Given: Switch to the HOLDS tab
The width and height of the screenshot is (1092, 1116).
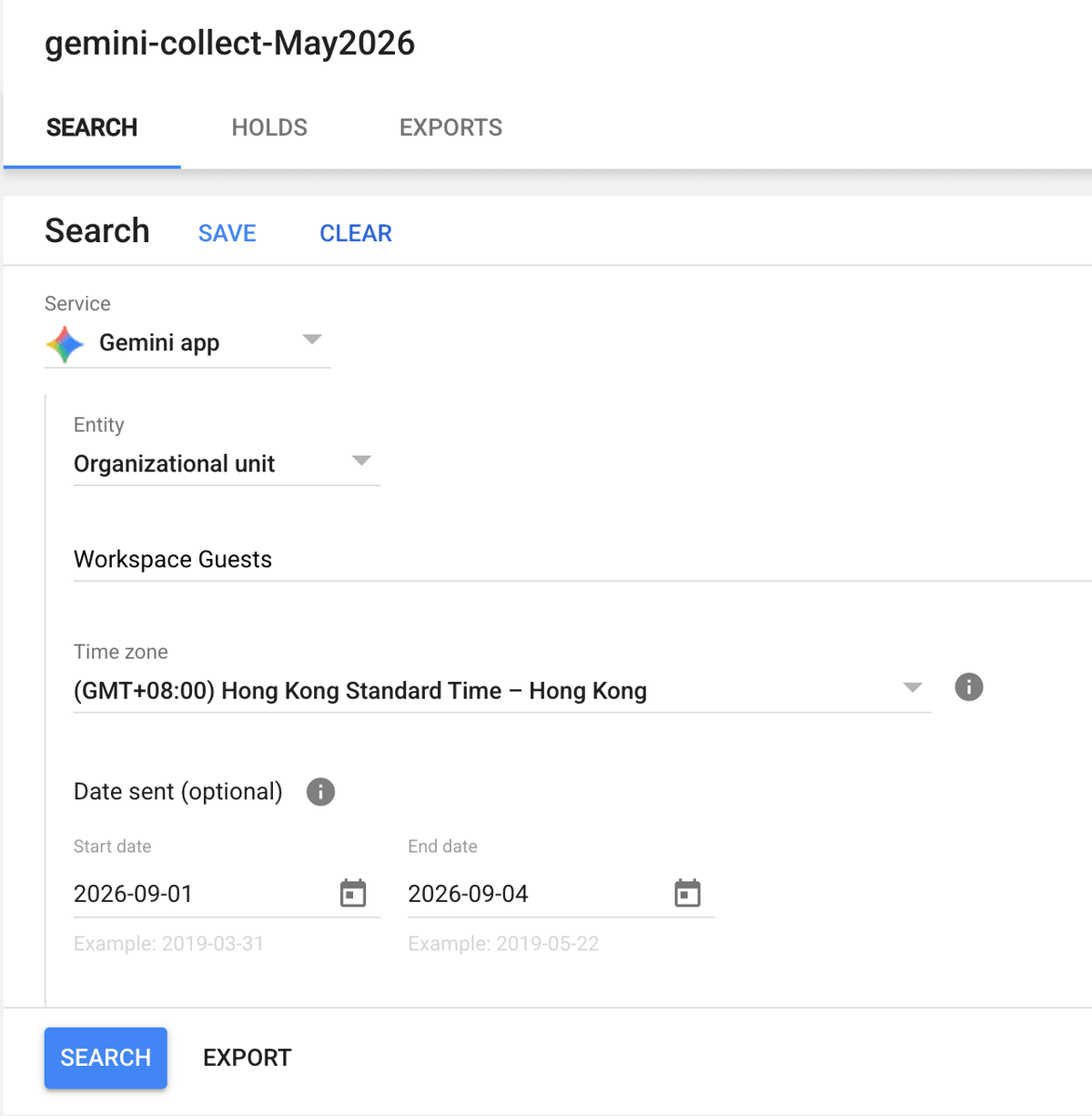Looking at the screenshot, I should pos(269,127).
